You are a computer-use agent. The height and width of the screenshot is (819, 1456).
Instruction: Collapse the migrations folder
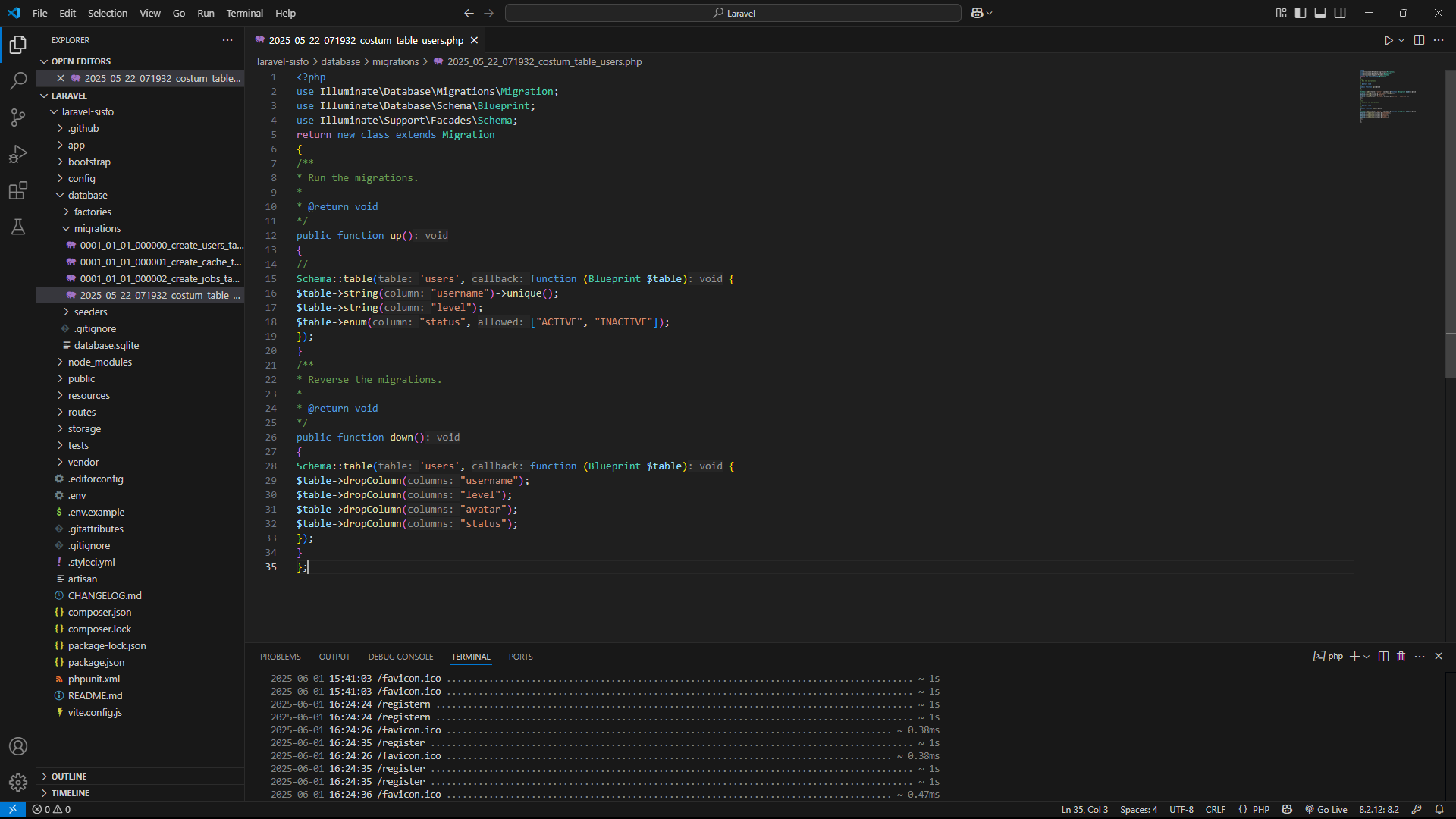click(x=97, y=228)
